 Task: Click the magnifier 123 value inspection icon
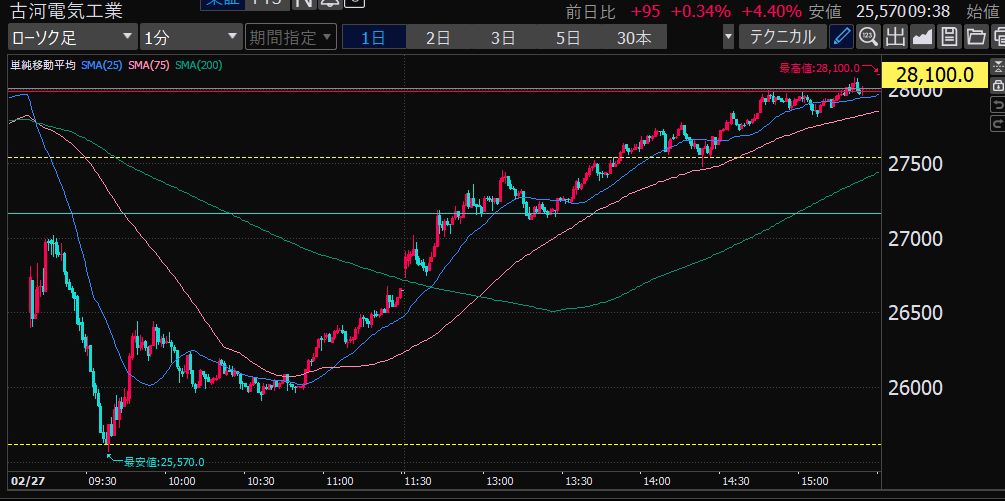[868, 38]
